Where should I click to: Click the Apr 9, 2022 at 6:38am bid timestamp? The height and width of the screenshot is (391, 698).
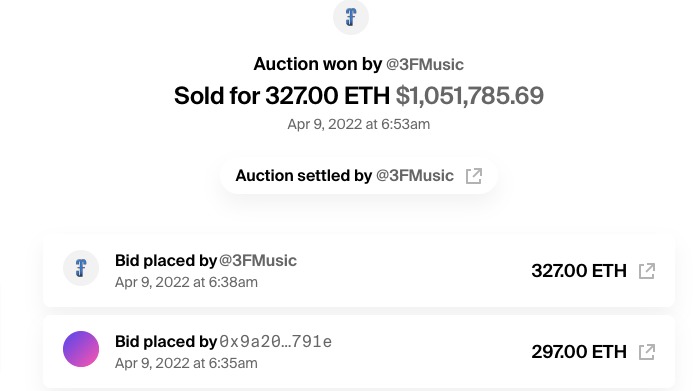186,282
